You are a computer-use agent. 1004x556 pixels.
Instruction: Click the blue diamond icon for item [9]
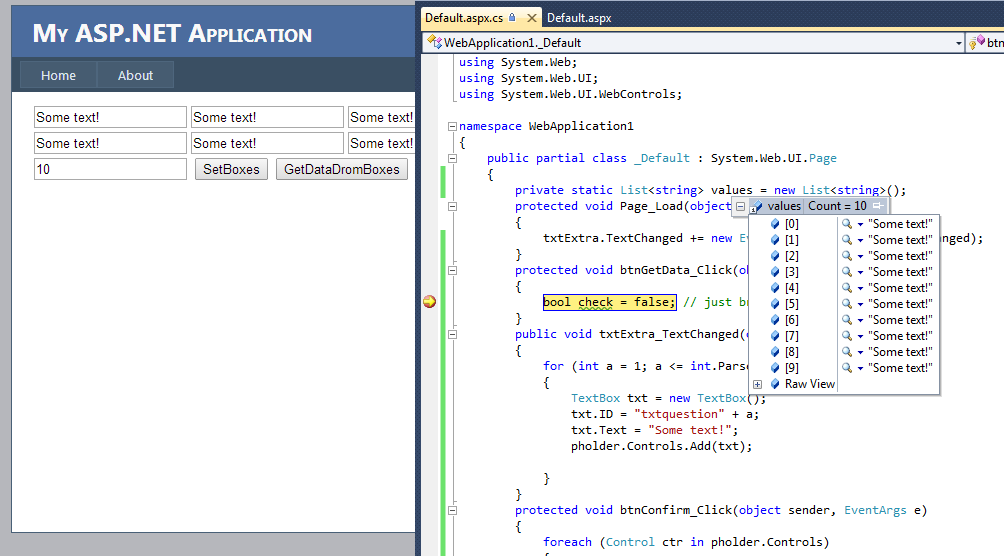tap(775, 368)
